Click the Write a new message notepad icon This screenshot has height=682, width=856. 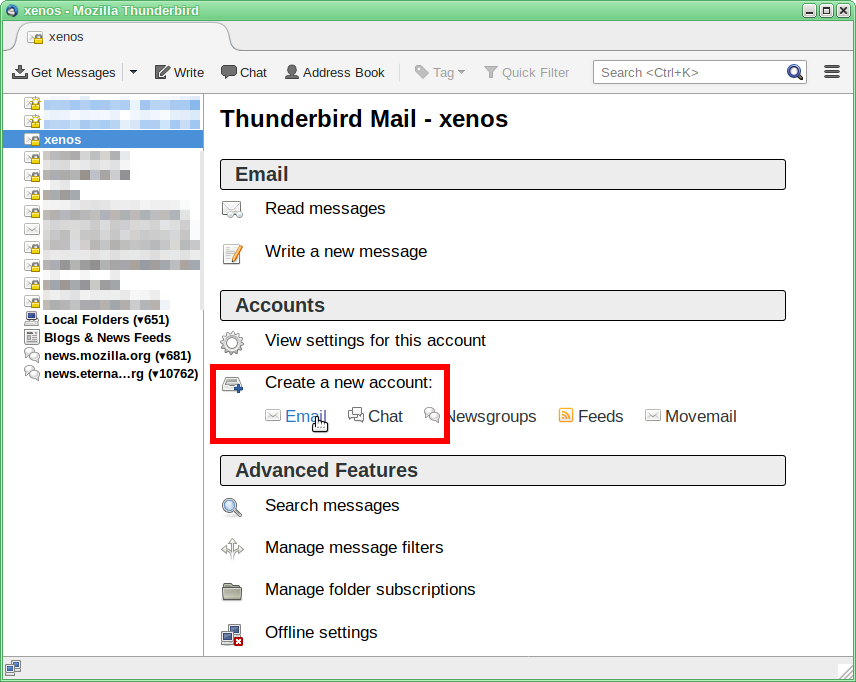pos(233,254)
